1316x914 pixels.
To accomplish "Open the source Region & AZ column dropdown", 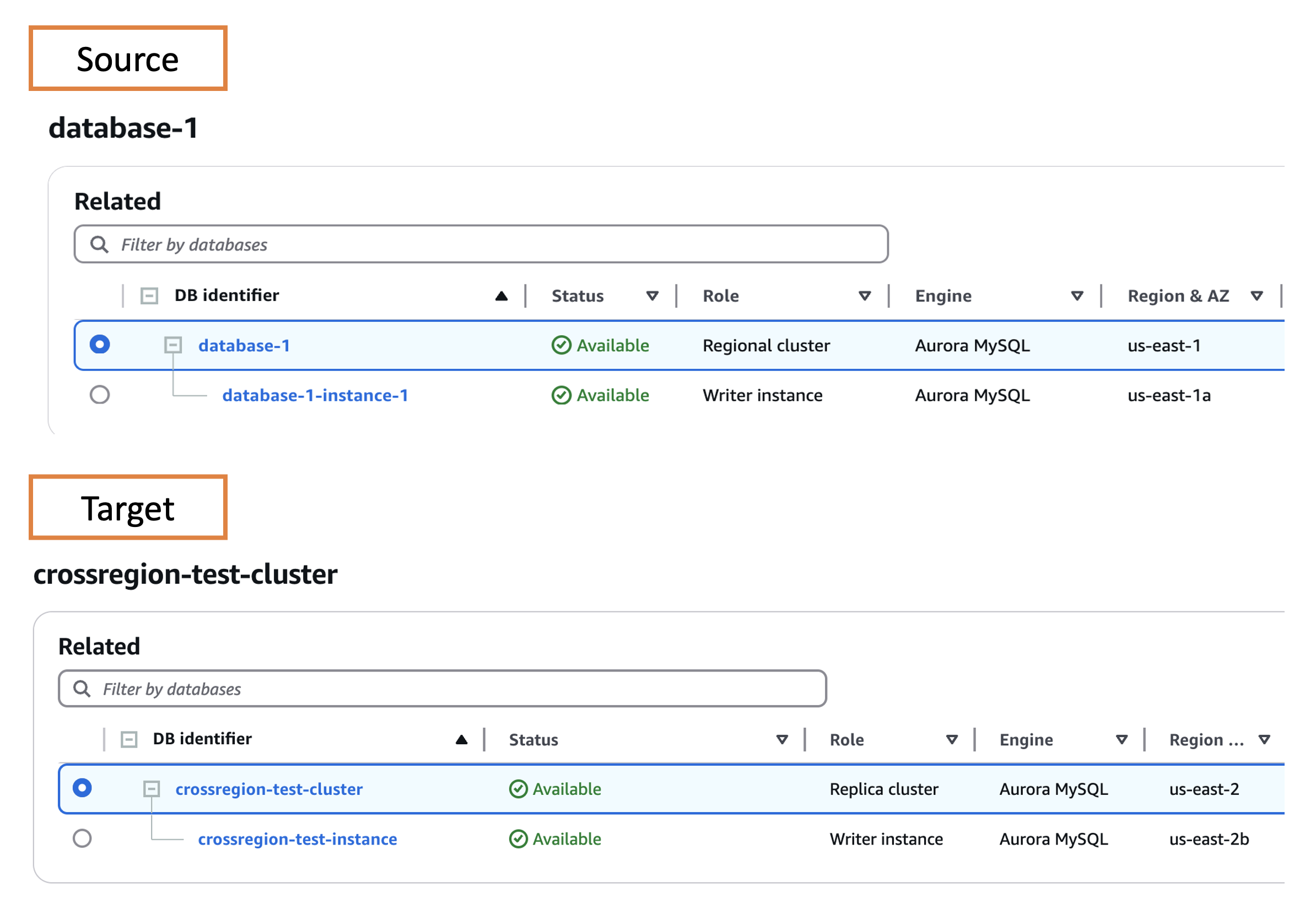I will tap(1256, 295).
